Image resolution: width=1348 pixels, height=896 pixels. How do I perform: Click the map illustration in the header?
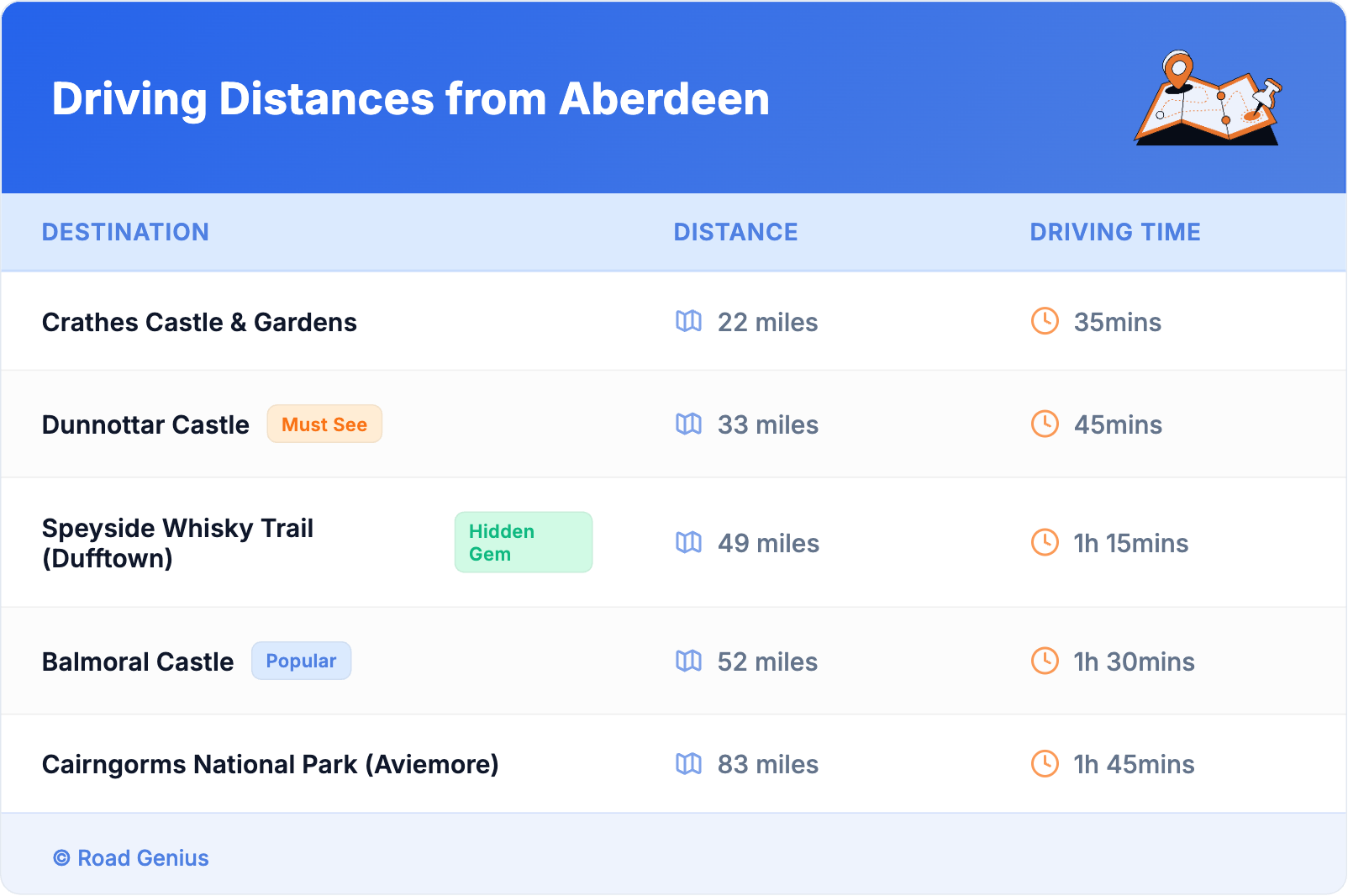point(1208,99)
